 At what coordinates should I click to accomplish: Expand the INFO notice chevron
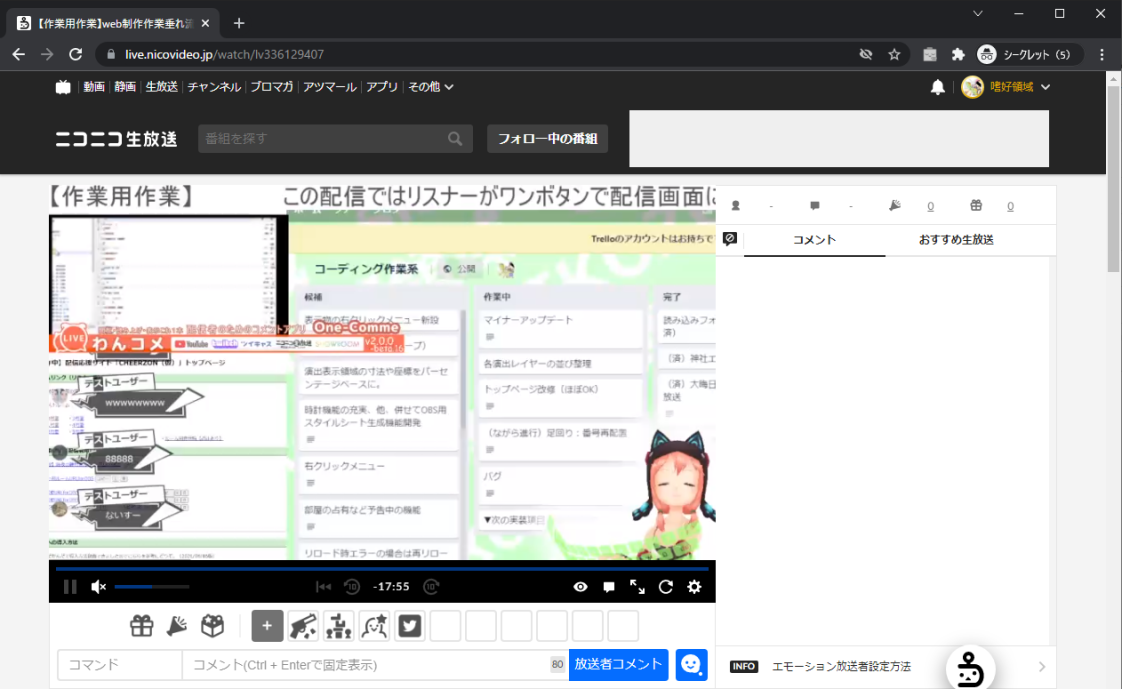click(x=1041, y=666)
